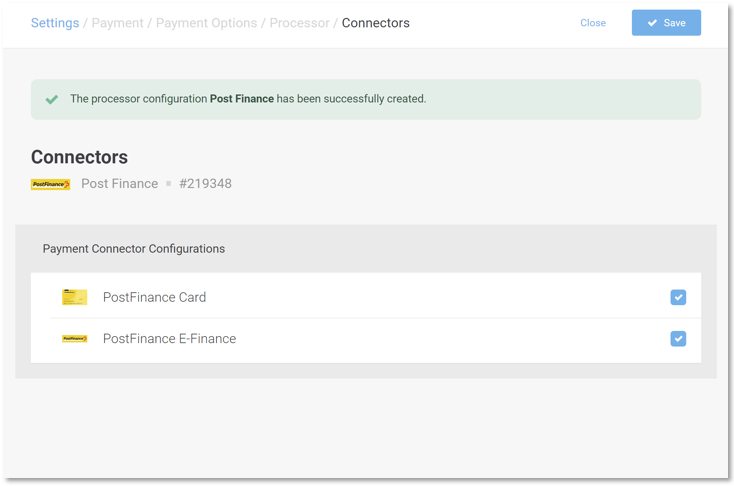Uncheck the PostFinance Card checkbox
This screenshot has width=734, height=486.
(x=678, y=297)
